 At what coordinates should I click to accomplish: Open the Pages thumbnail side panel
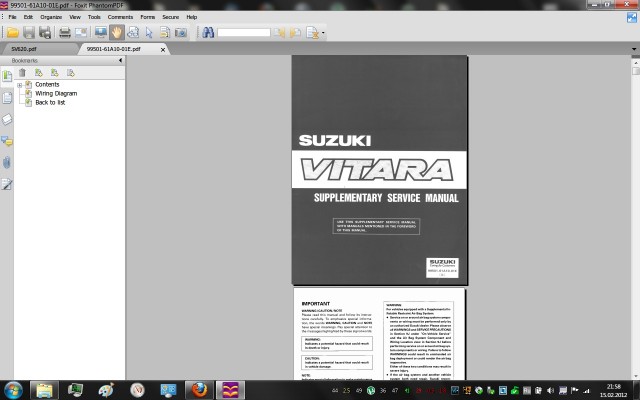(x=7, y=97)
